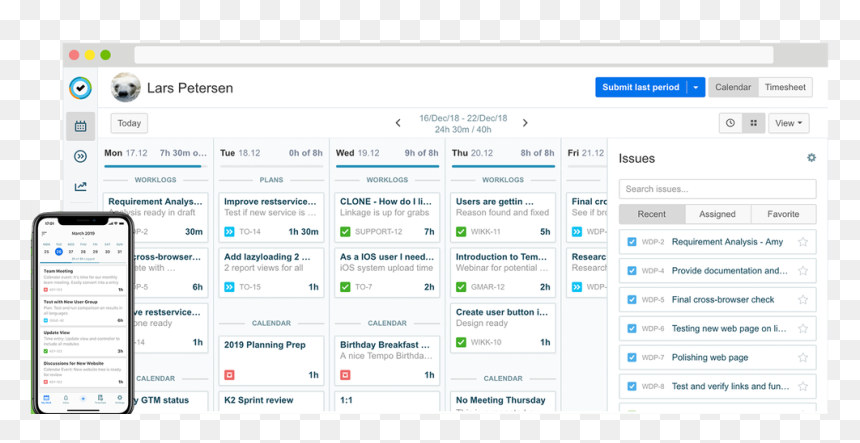Click the green check icon on WIKK-11 card
Viewport: 860px width, 443px height.
[x=461, y=232]
